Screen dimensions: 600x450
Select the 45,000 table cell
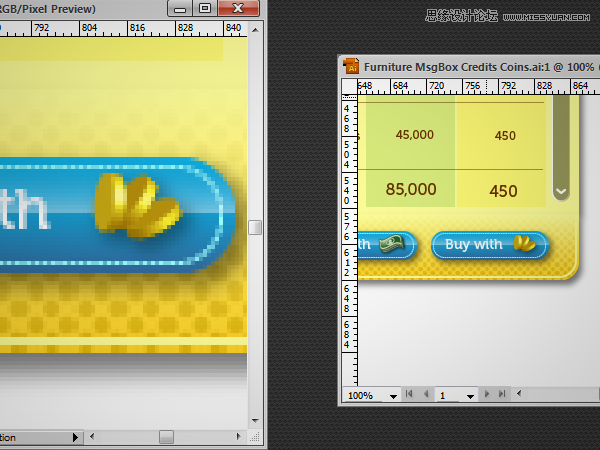[x=410, y=135]
